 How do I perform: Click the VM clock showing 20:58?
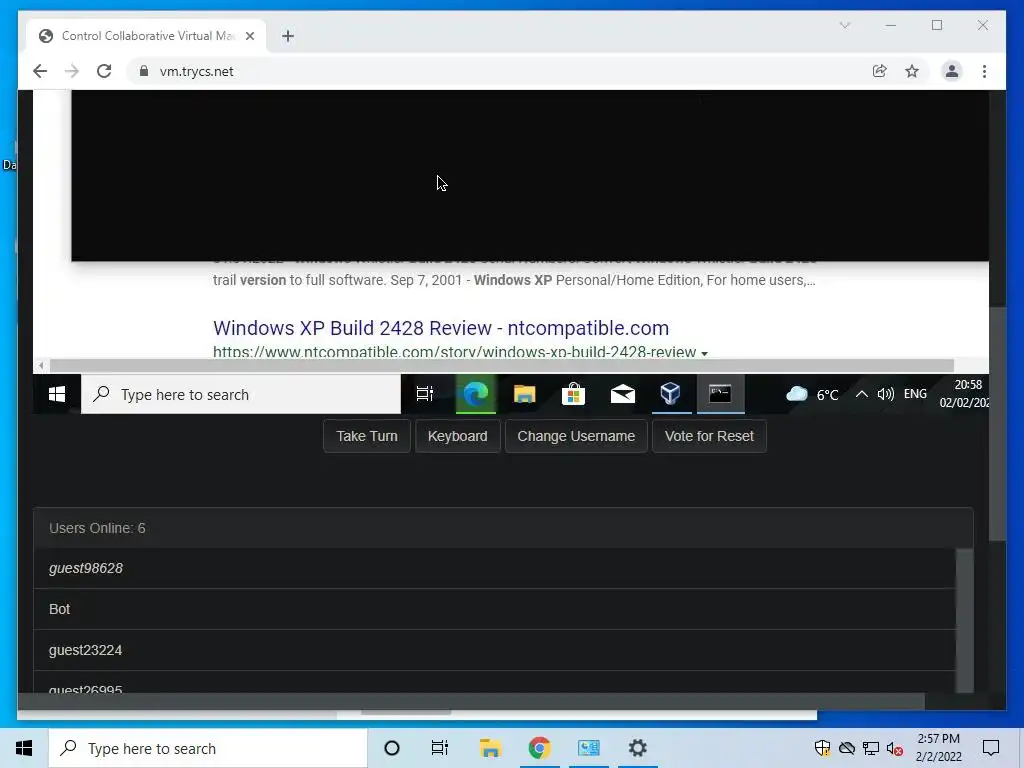point(964,393)
